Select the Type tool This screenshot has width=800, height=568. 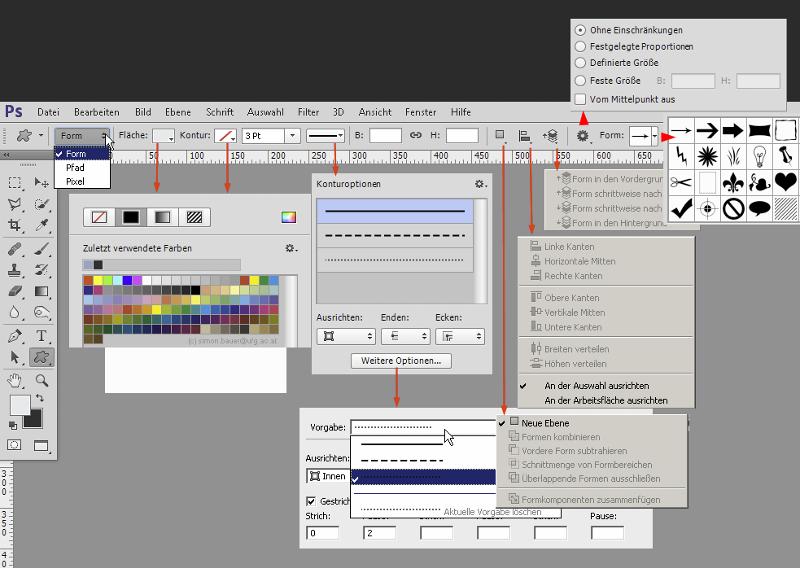[x=42, y=336]
